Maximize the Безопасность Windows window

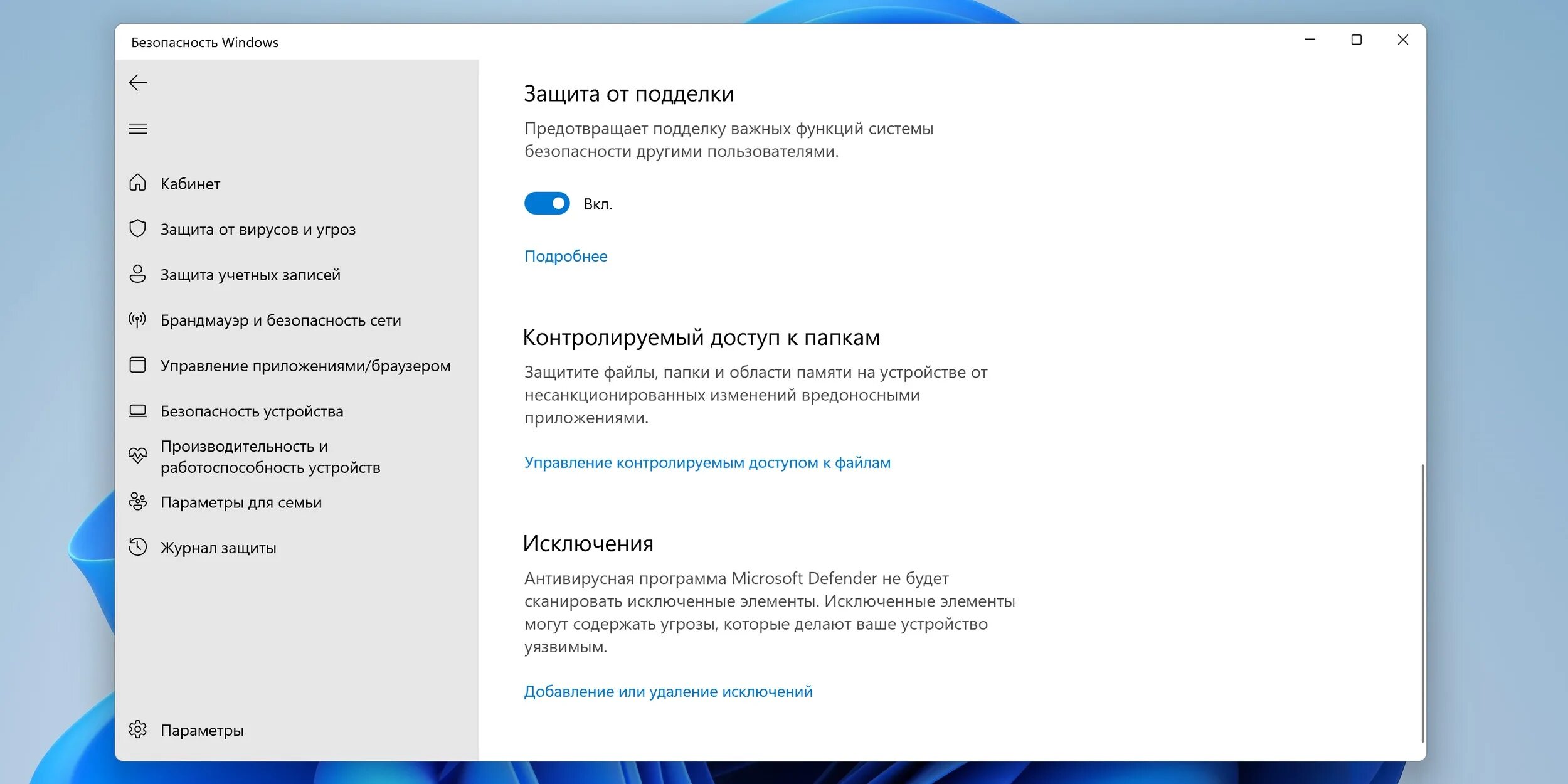coord(1356,40)
